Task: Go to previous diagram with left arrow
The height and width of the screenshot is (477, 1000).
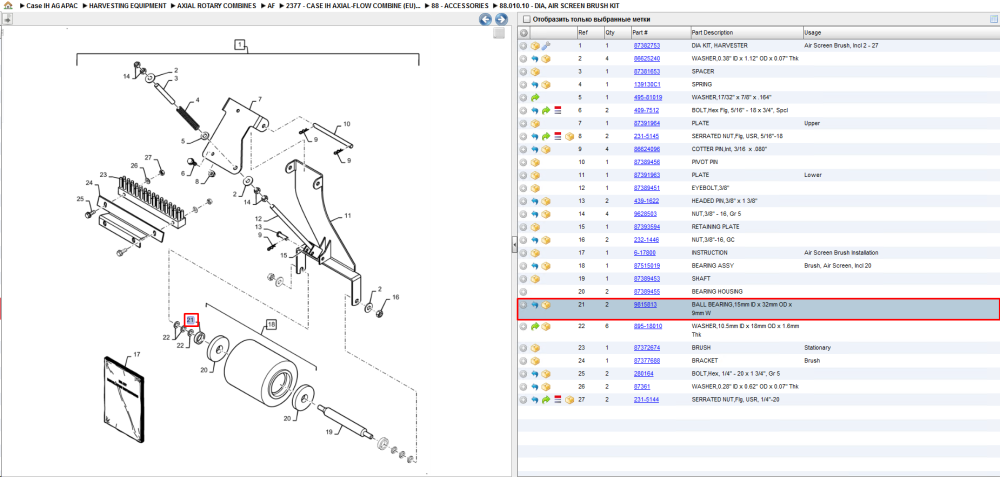Action: (x=485, y=19)
